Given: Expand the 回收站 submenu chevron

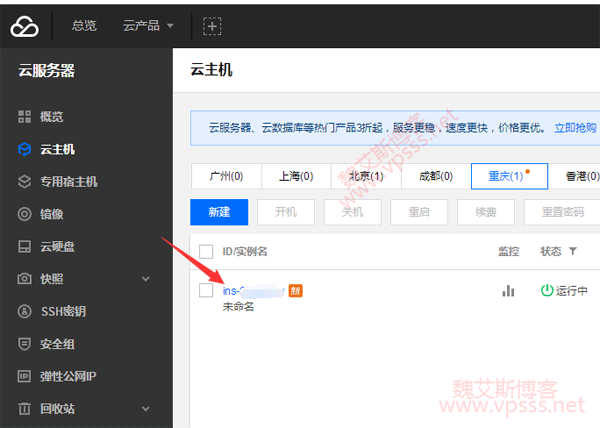Looking at the screenshot, I should tap(145, 408).
